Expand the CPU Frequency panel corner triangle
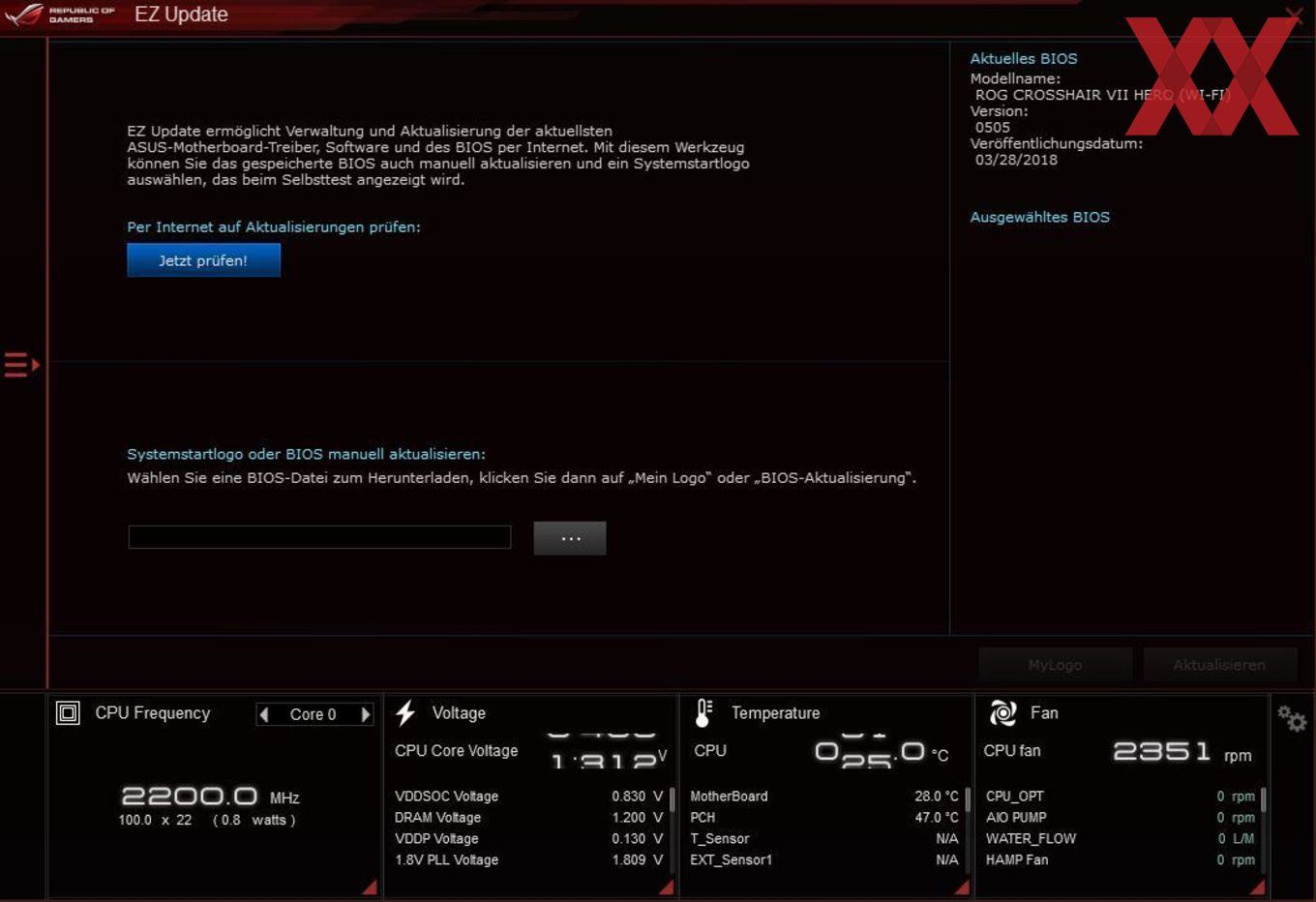Screen dimensions: 1316x902 coord(369,887)
